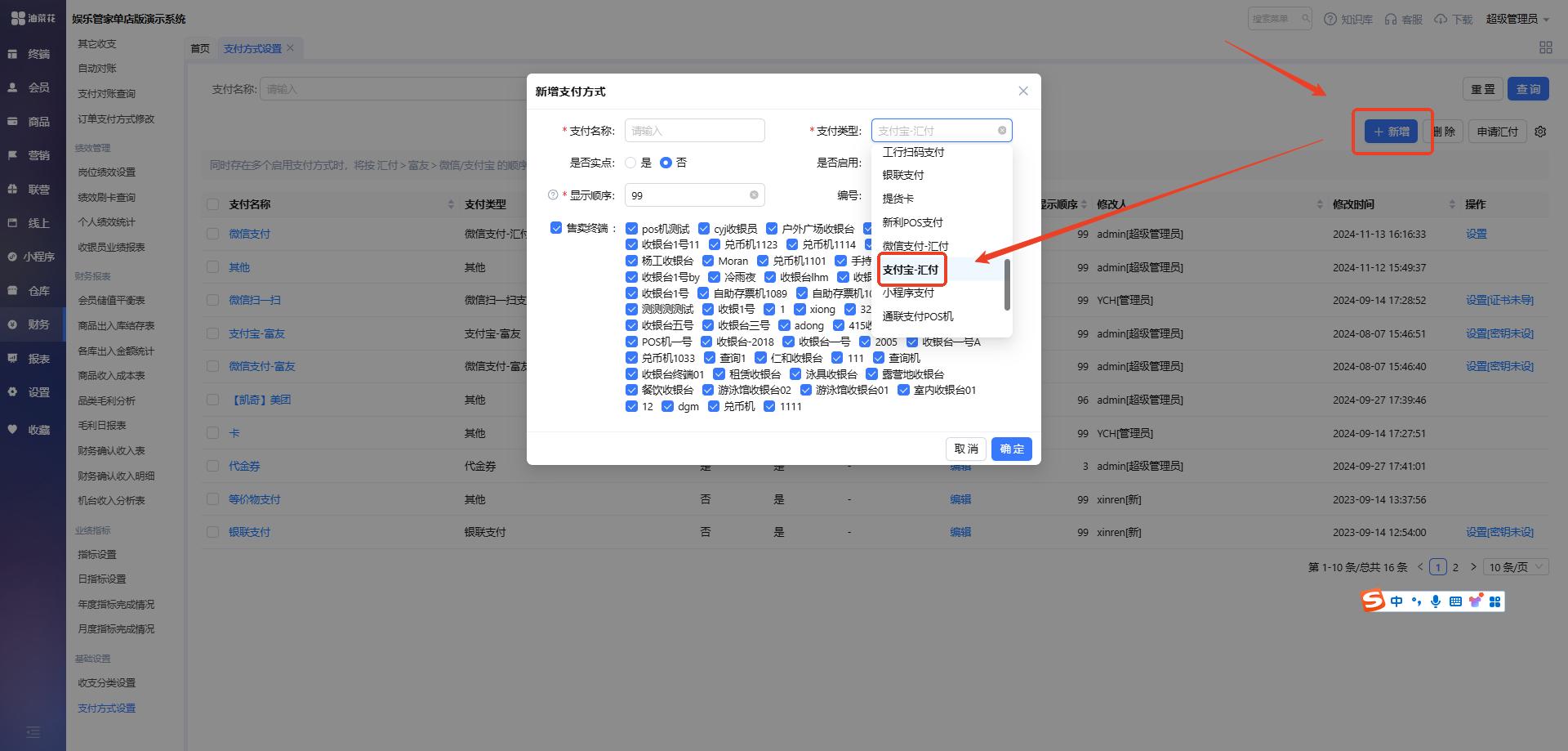The height and width of the screenshot is (751, 1568).
Task: Collapse the sidebar with bottom menu icon
Action: [33, 732]
